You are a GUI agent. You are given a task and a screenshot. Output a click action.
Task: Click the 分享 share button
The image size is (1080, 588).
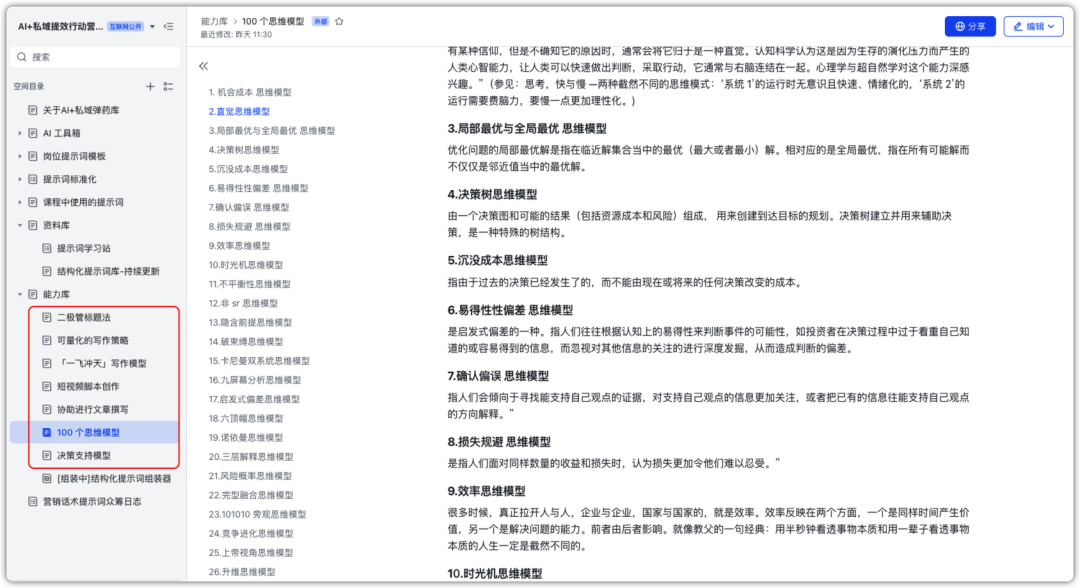pos(972,27)
